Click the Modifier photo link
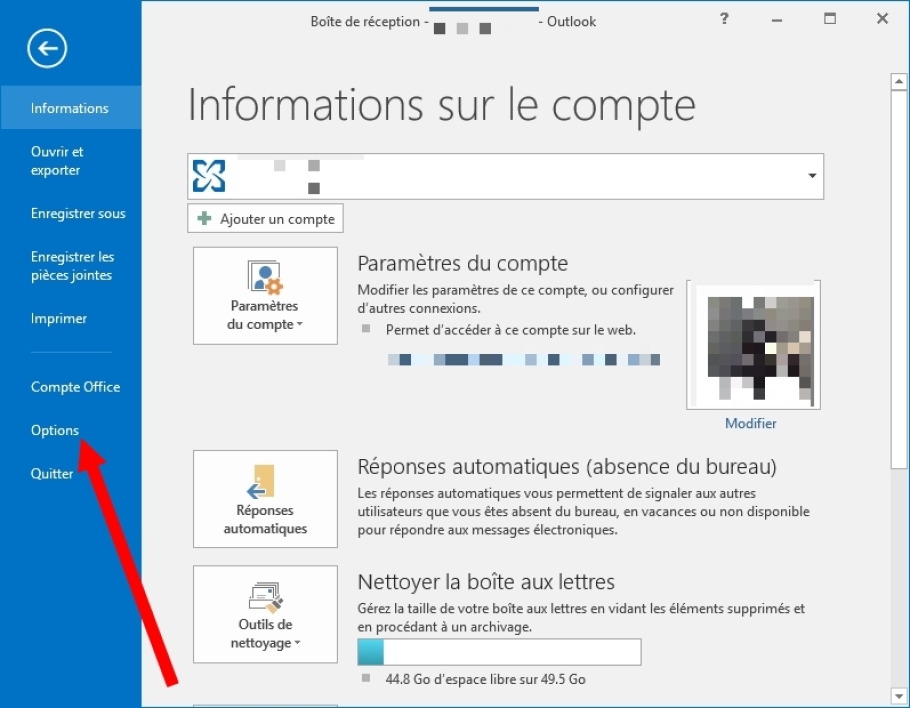Image resolution: width=910 pixels, height=708 pixels. click(x=751, y=423)
